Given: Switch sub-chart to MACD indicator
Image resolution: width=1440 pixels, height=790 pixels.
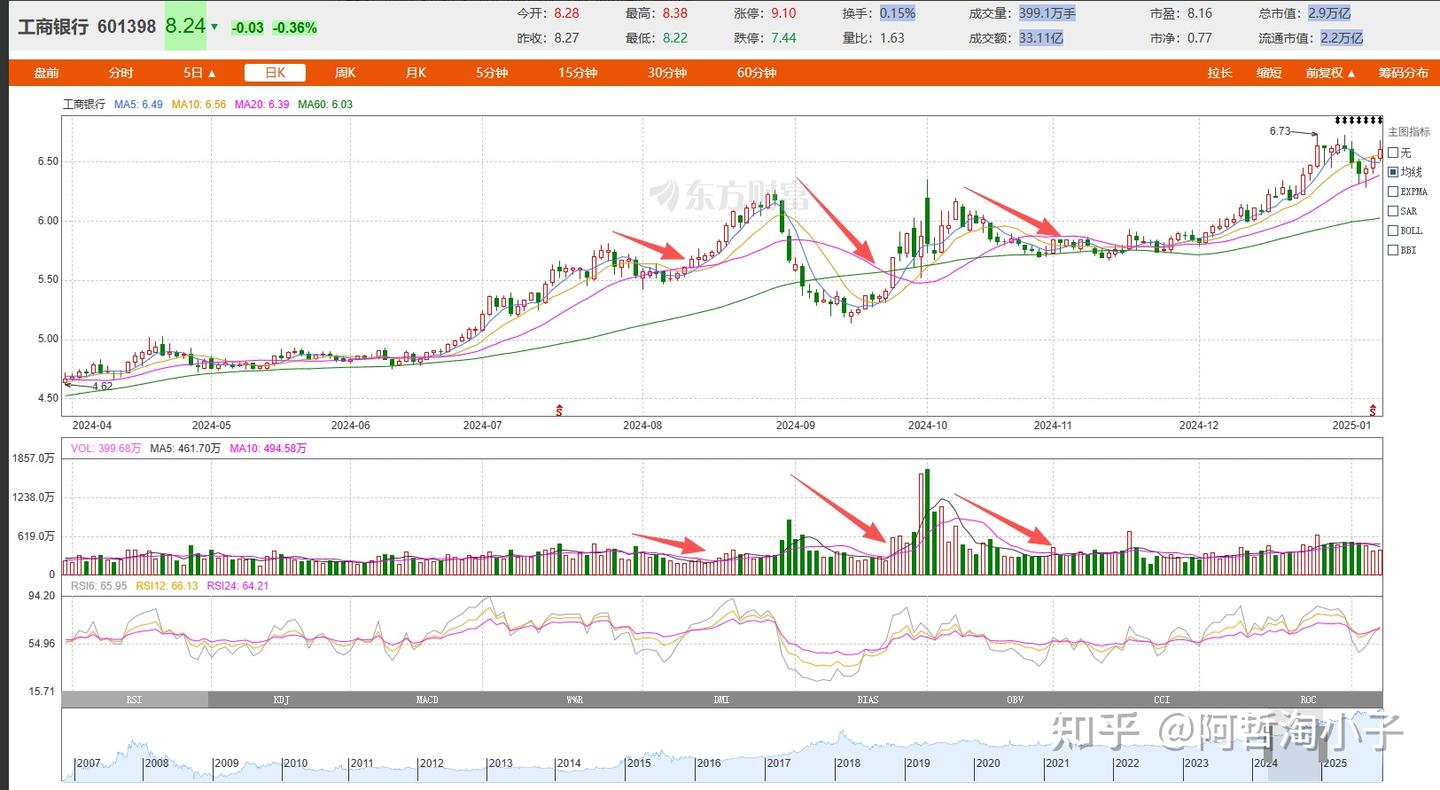Looking at the screenshot, I should coord(428,700).
